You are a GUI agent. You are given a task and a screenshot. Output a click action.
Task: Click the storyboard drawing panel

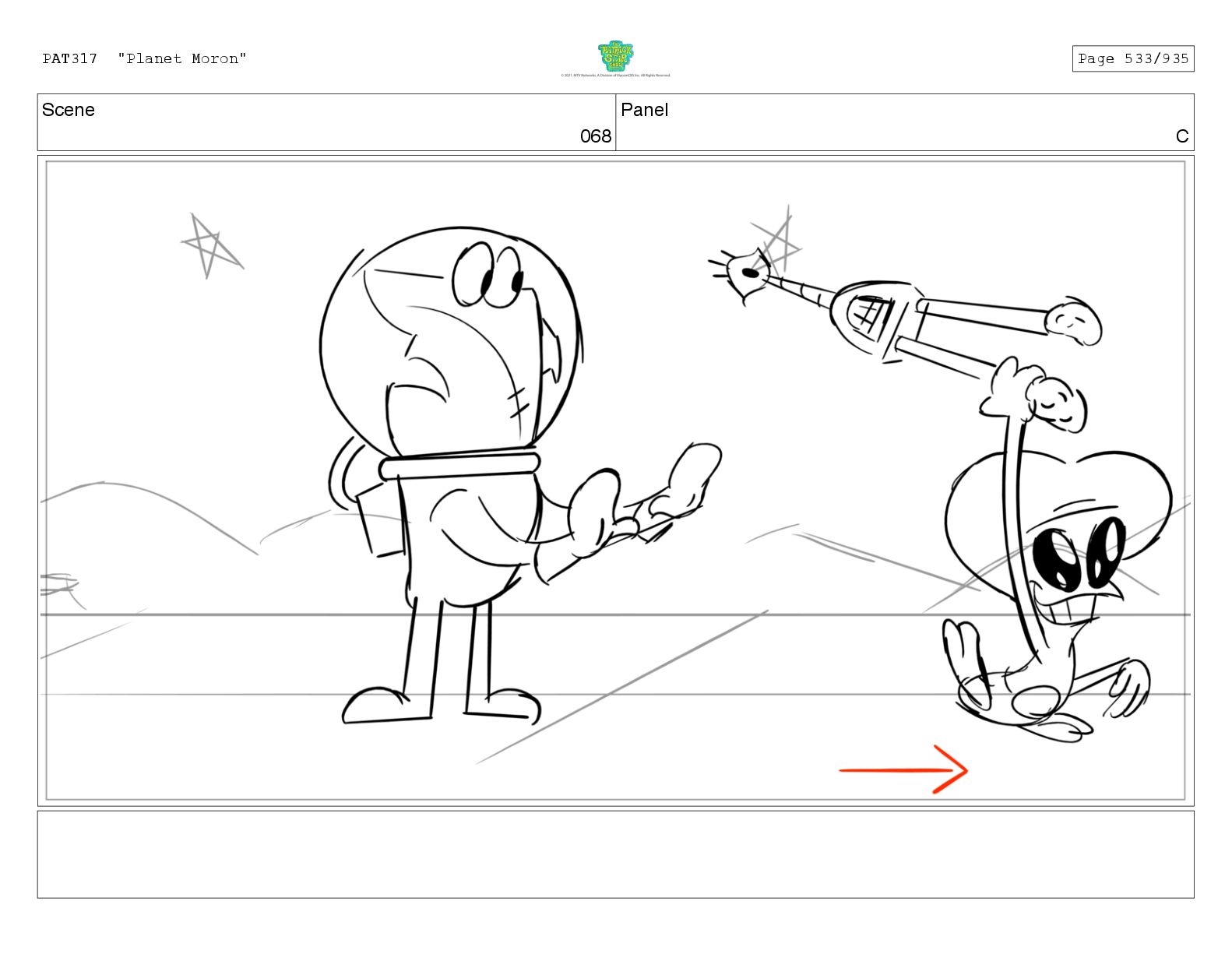click(x=615, y=481)
